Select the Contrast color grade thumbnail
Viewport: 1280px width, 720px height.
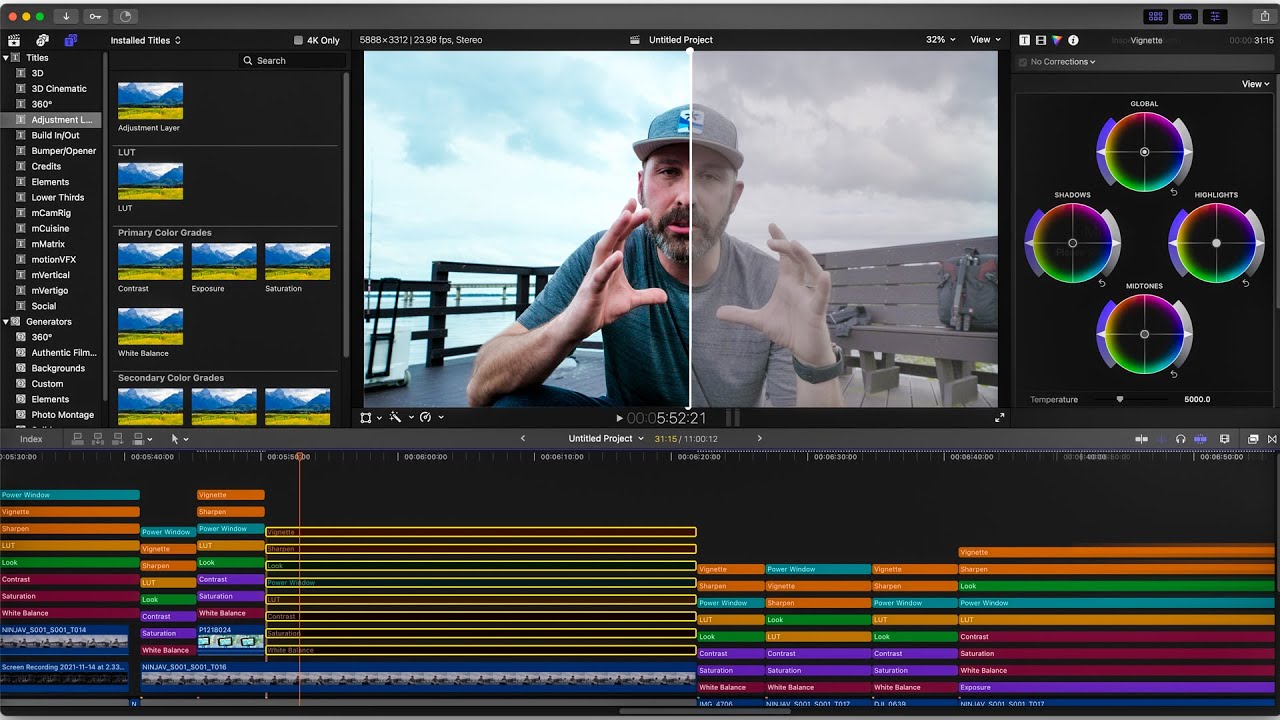tap(150, 262)
